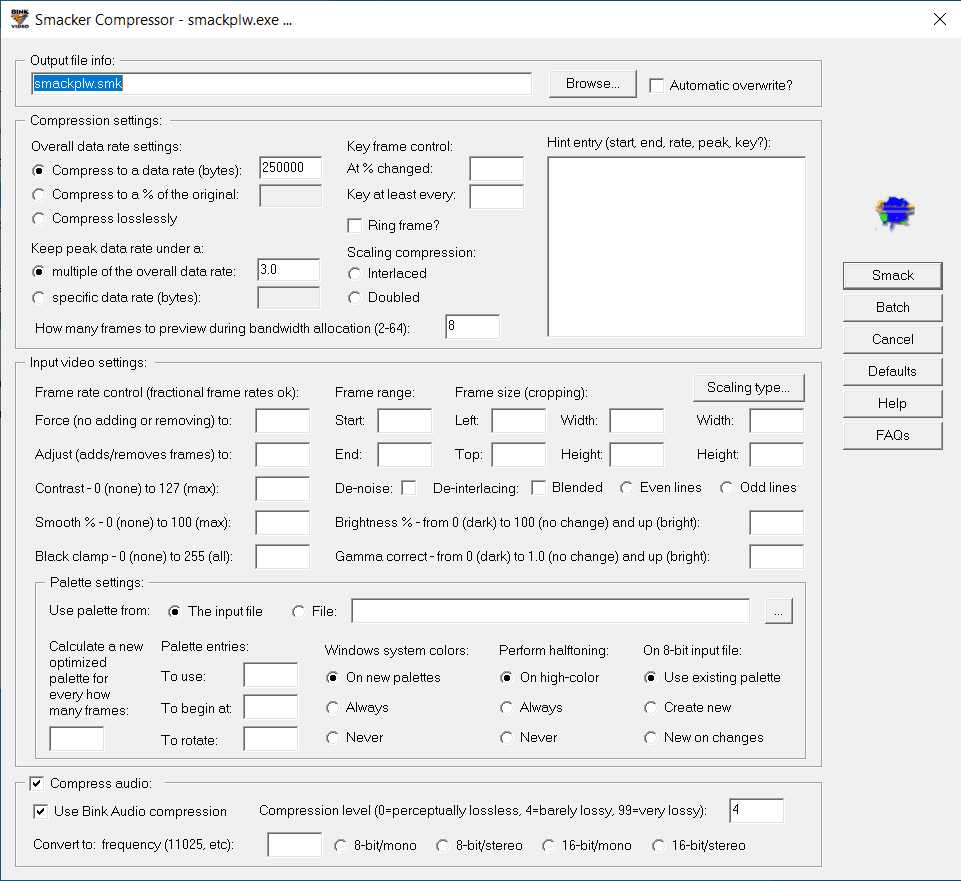Open Help for the compressor

(x=892, y=403)
